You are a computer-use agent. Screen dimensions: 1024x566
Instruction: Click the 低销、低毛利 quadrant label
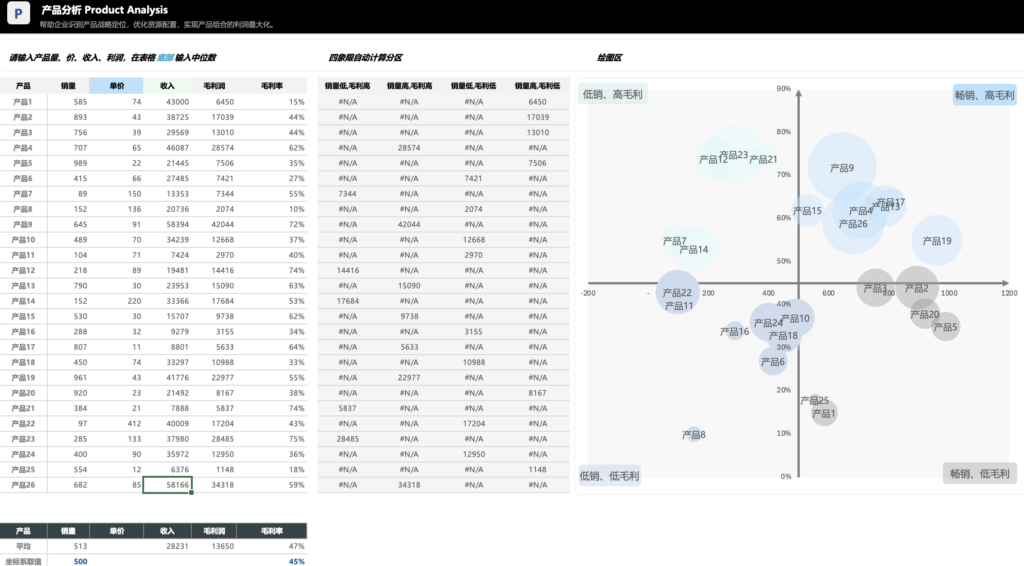point(609,475)
